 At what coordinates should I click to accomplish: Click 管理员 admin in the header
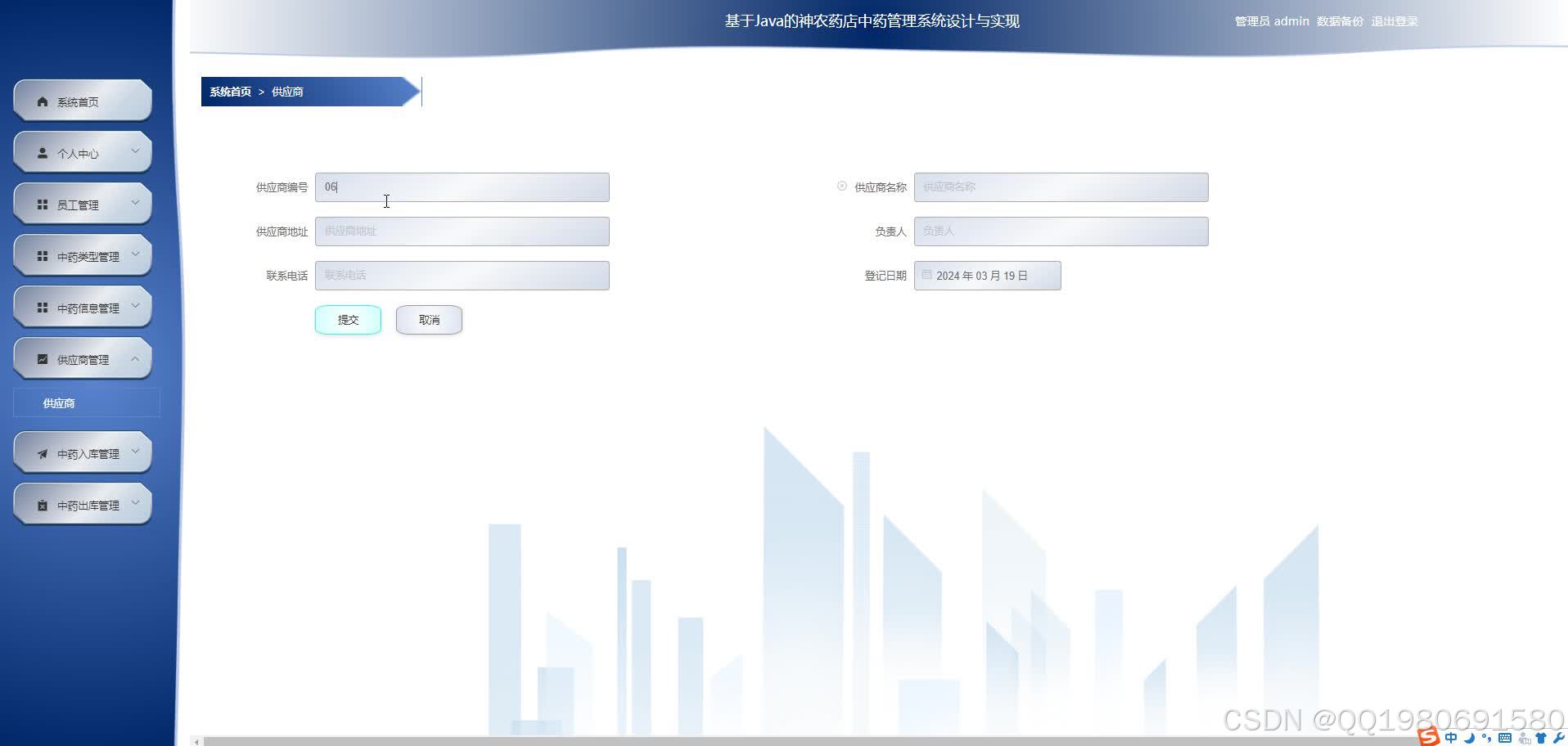pyautogui.click(x=1272, y=21)
